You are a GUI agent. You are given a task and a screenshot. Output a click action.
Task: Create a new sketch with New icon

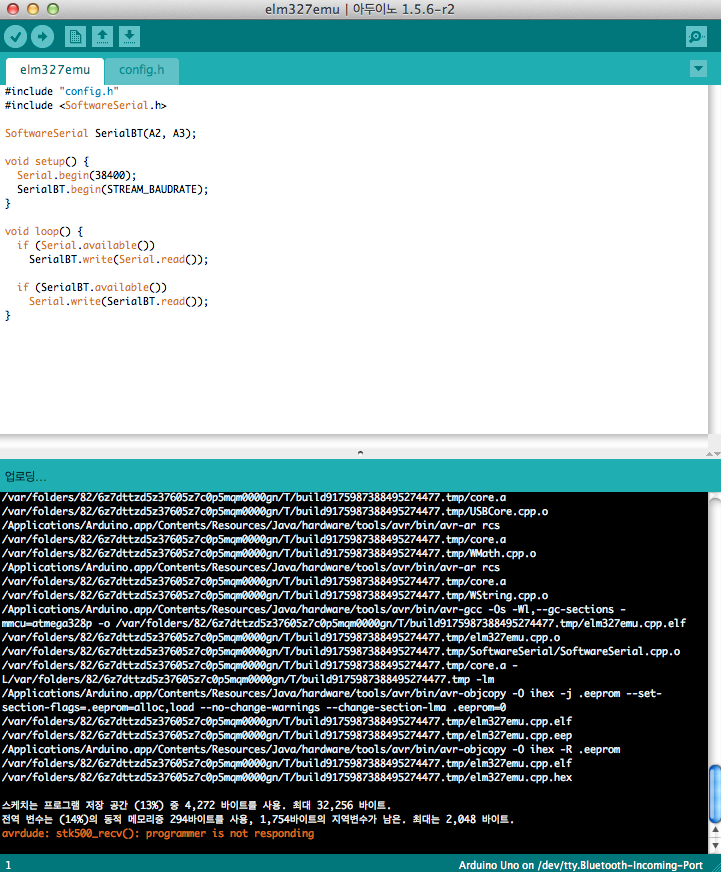[x=75, y=37]
